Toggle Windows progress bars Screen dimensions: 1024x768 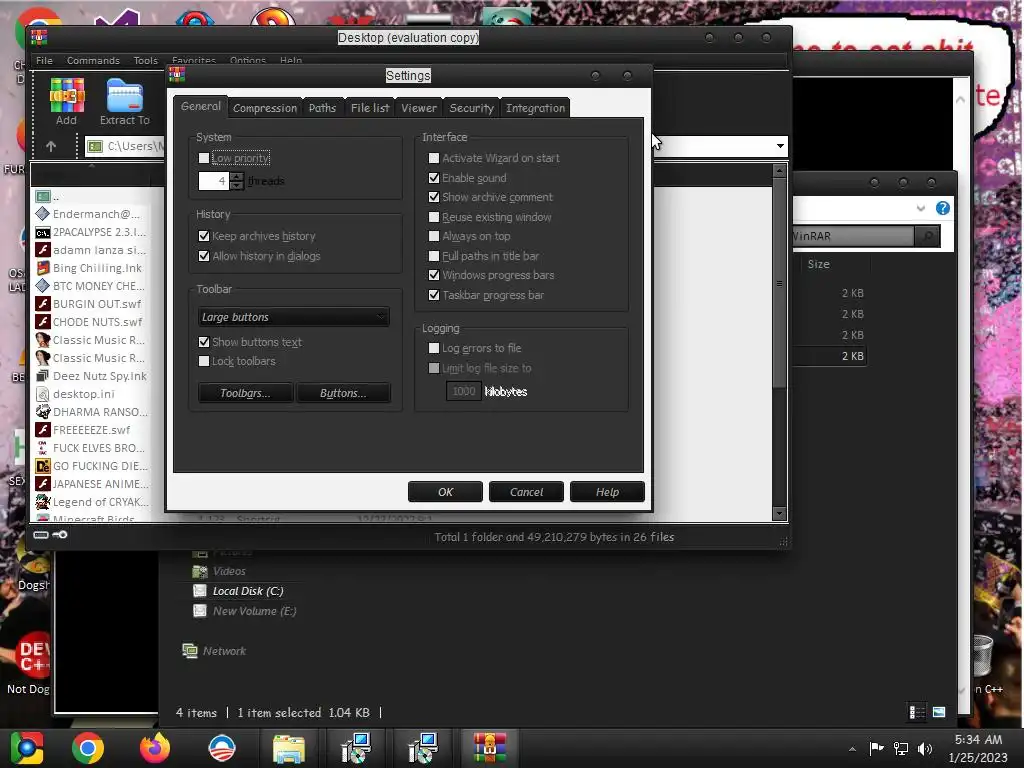(x=434, y=275)
